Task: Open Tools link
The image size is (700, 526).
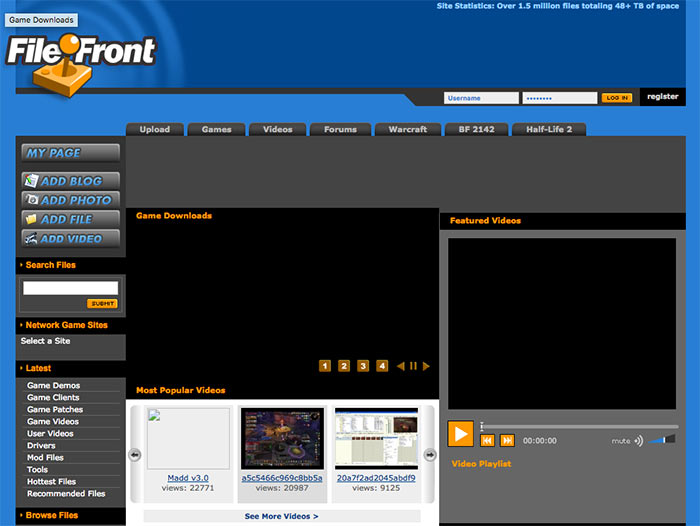Action: [37, 470]
